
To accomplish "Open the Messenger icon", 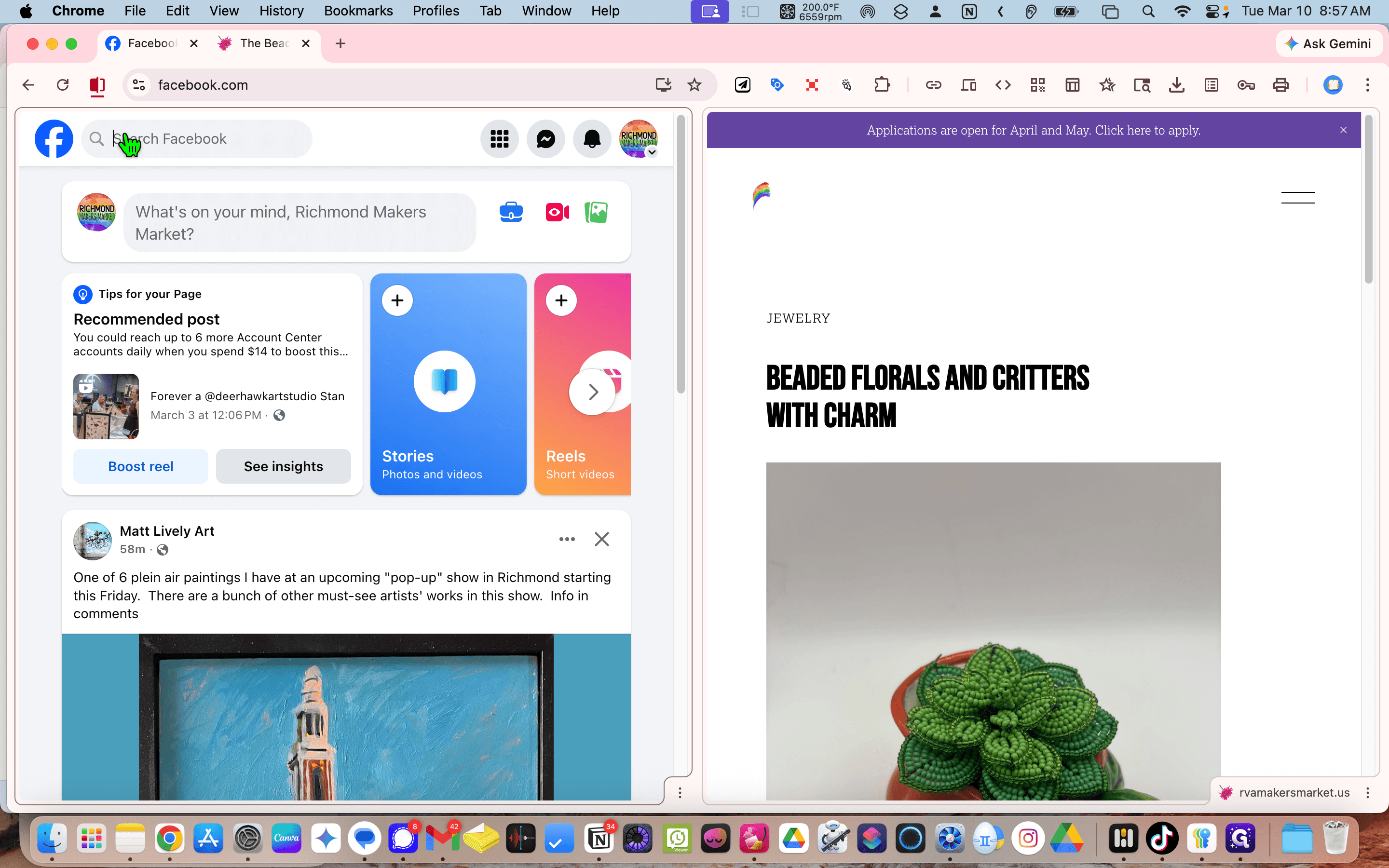I will [x=546, y=138].
